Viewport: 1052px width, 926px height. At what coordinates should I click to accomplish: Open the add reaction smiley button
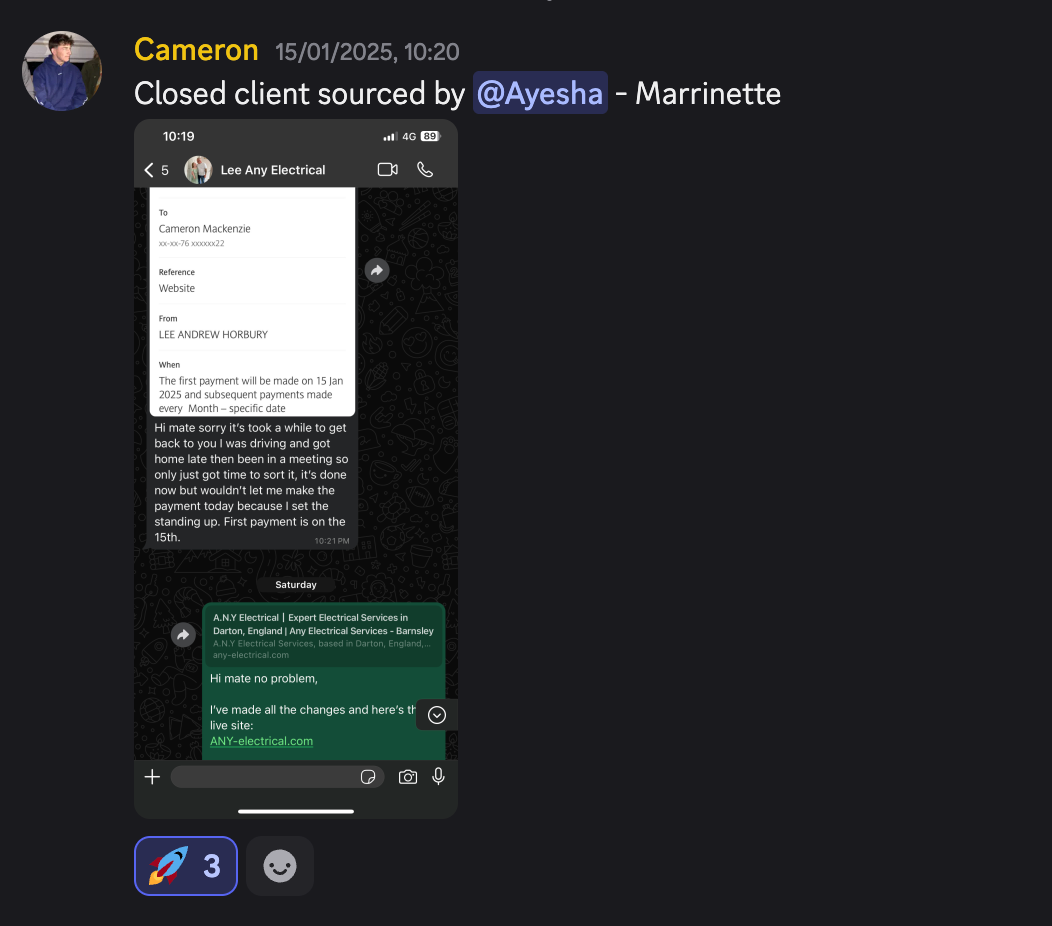tap(280, 866)
